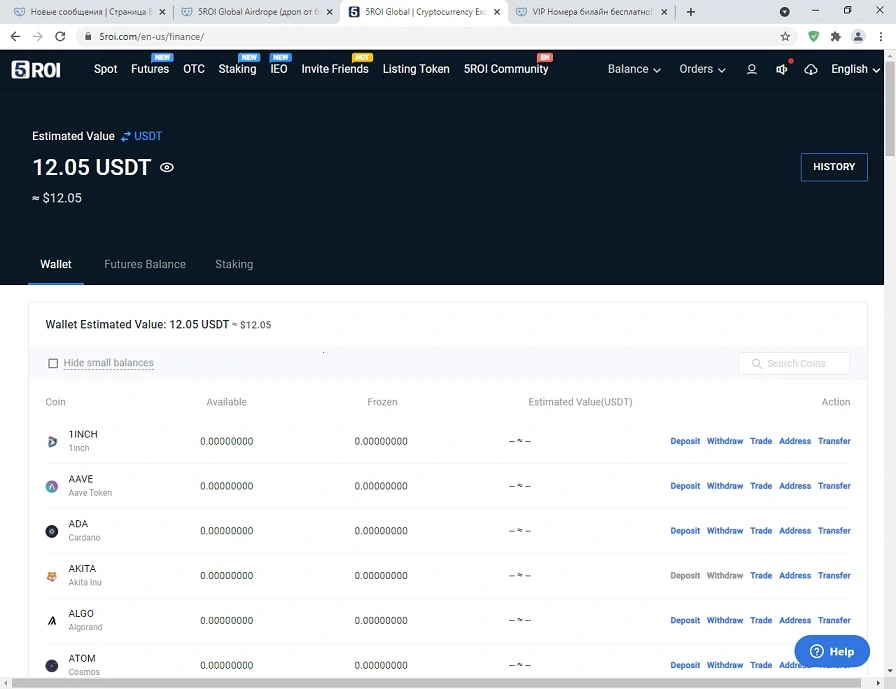Click Deposit for ATOM
The height and width of the screenshot is (689, 896).
(685, 665)
